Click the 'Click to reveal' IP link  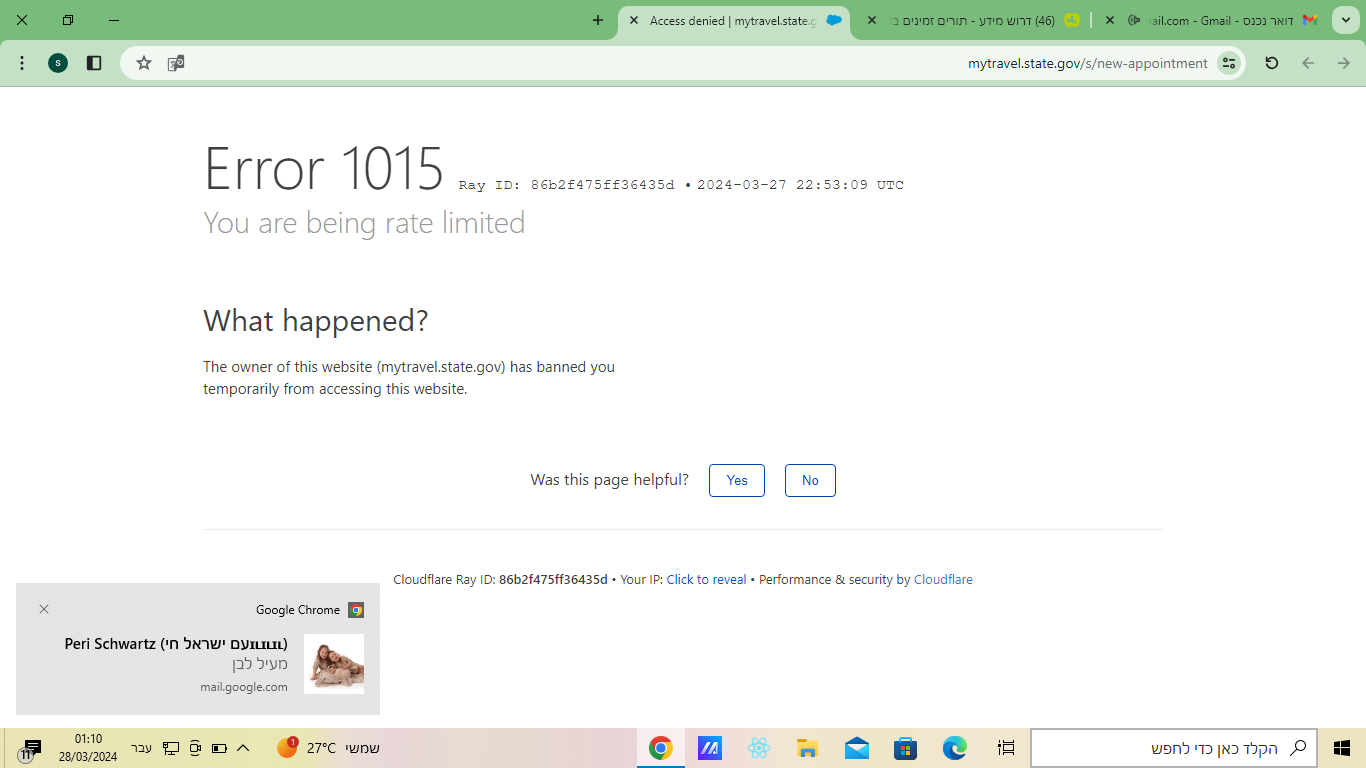pyautogui.click(x=707, y=579)
